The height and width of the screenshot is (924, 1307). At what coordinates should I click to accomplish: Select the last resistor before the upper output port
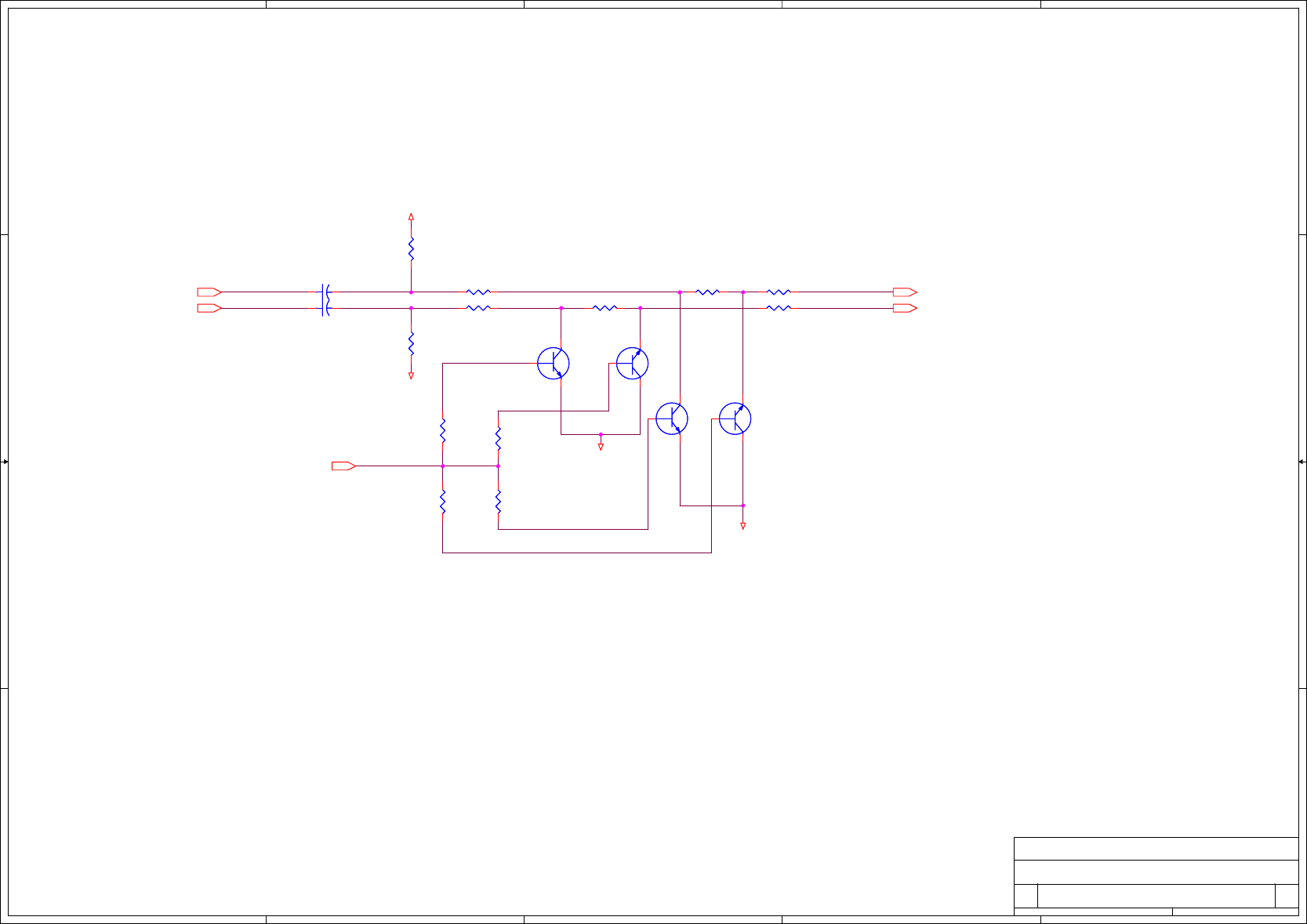tap(779, 292)
